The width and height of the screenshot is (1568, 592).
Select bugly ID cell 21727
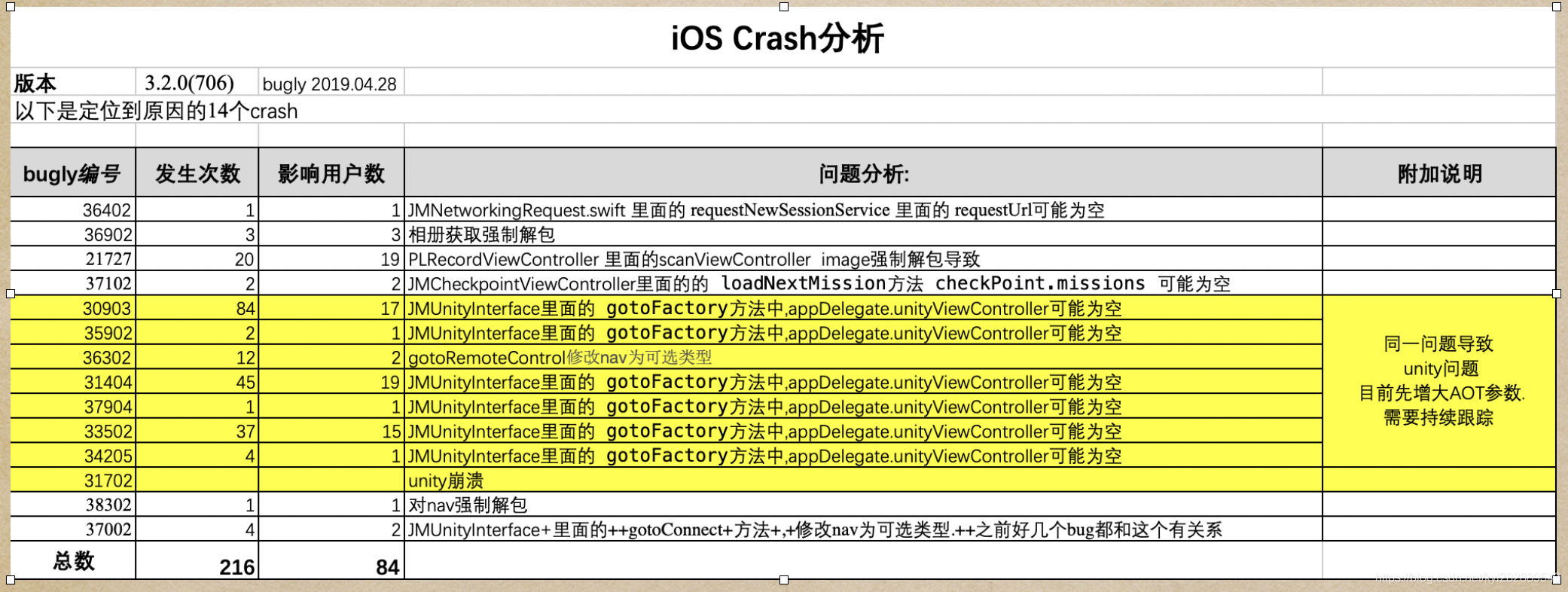tap(73, 258)
